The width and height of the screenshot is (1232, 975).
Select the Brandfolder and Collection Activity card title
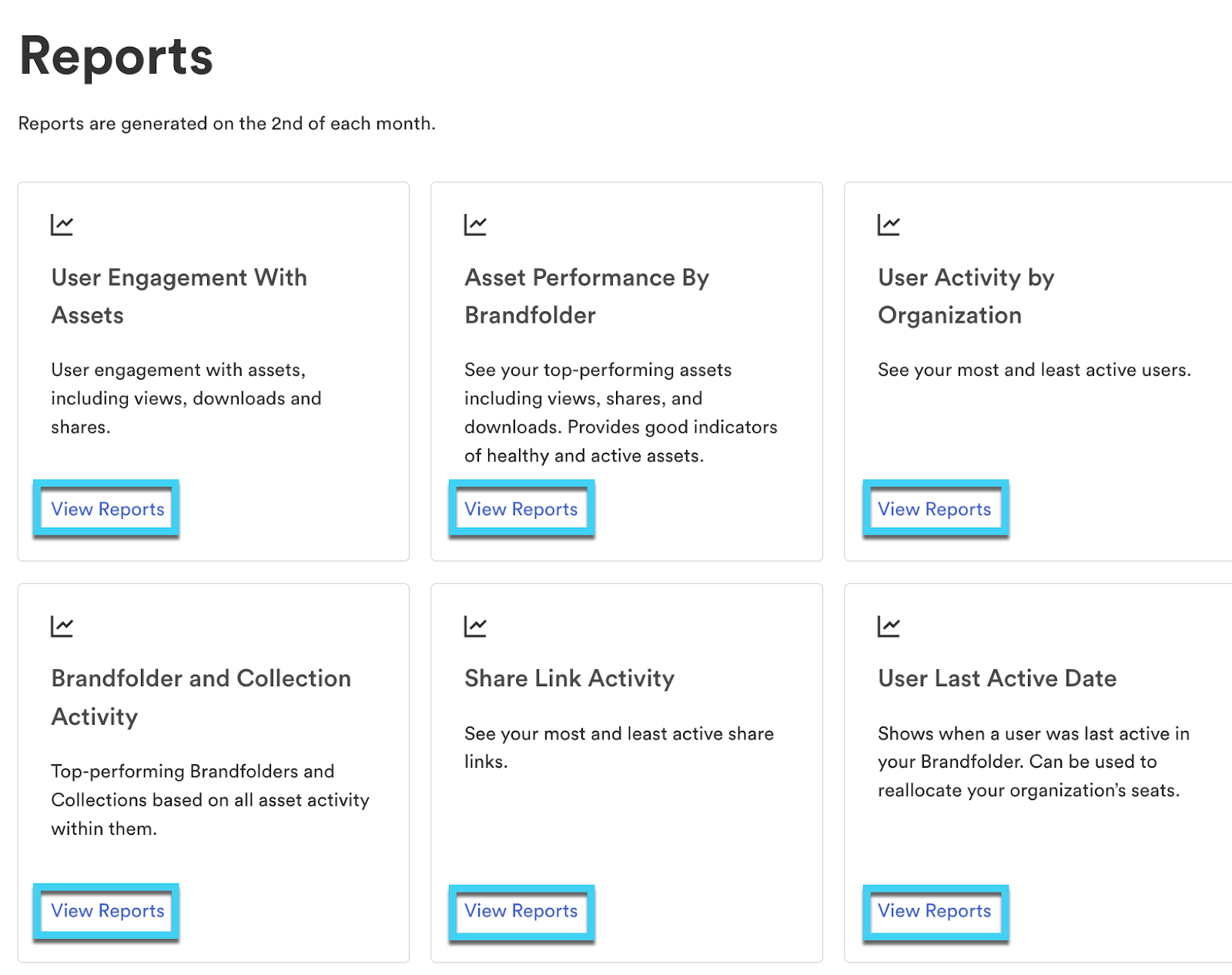[201, 697]
